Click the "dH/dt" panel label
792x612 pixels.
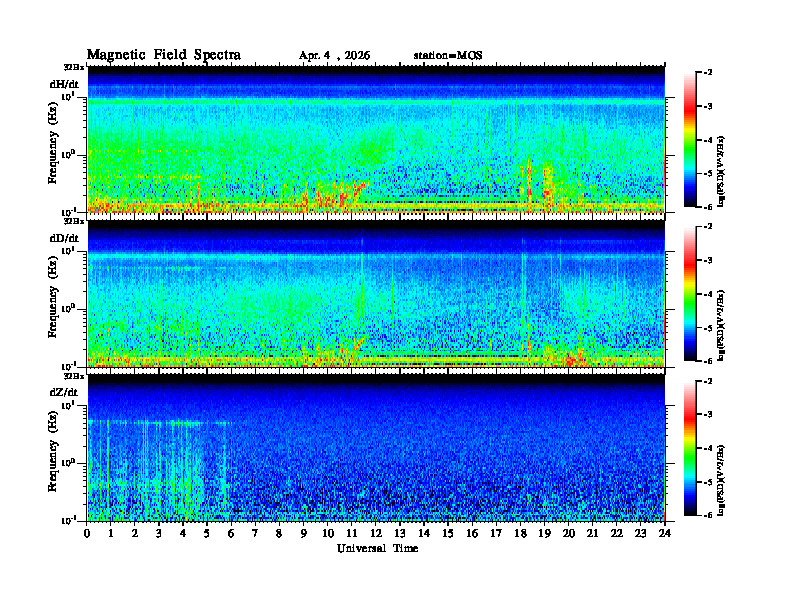[64, 84]
